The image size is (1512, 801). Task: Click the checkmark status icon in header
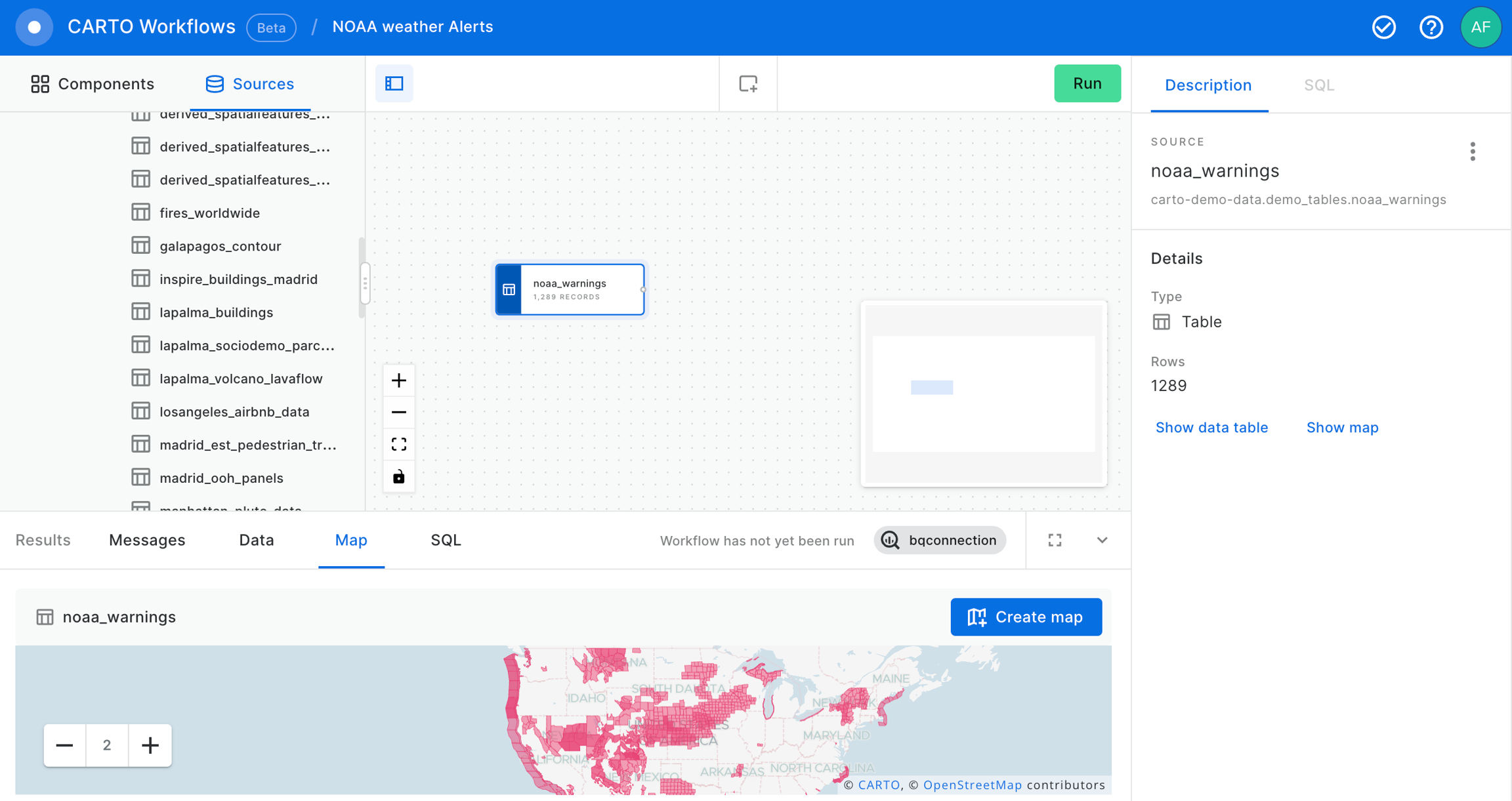pyautogui.click(x=1383, y=27)
